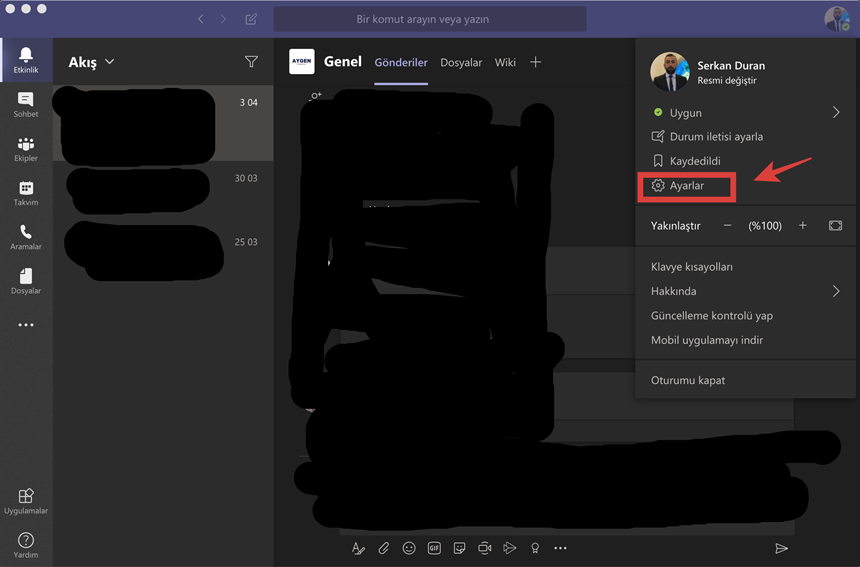Click the Genel channel title
The height and width of the screenshot is (567, 860).
pyautogui.click(x=343, y=61)
